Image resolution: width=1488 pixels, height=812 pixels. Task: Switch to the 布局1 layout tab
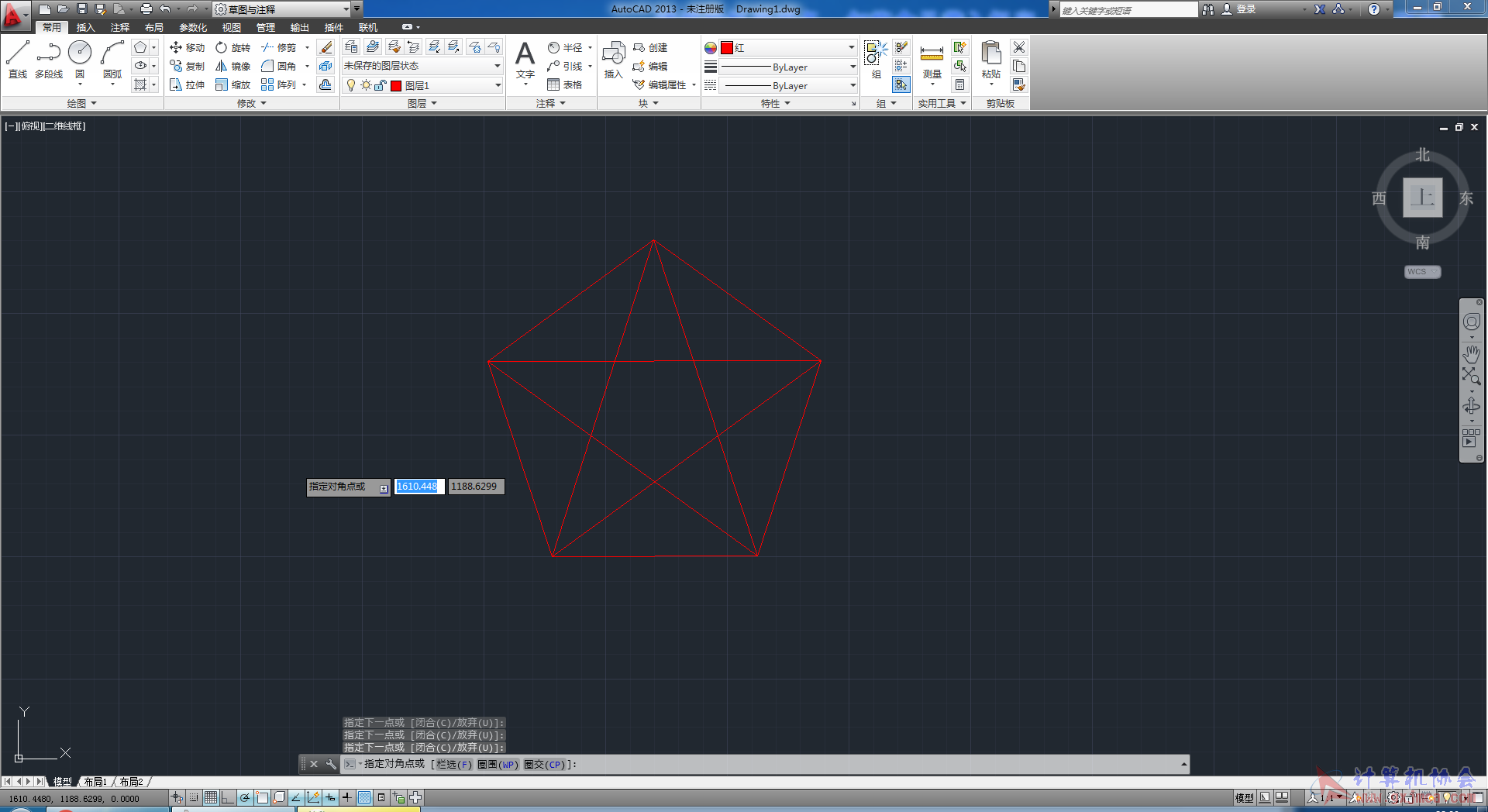click(95, 782)
